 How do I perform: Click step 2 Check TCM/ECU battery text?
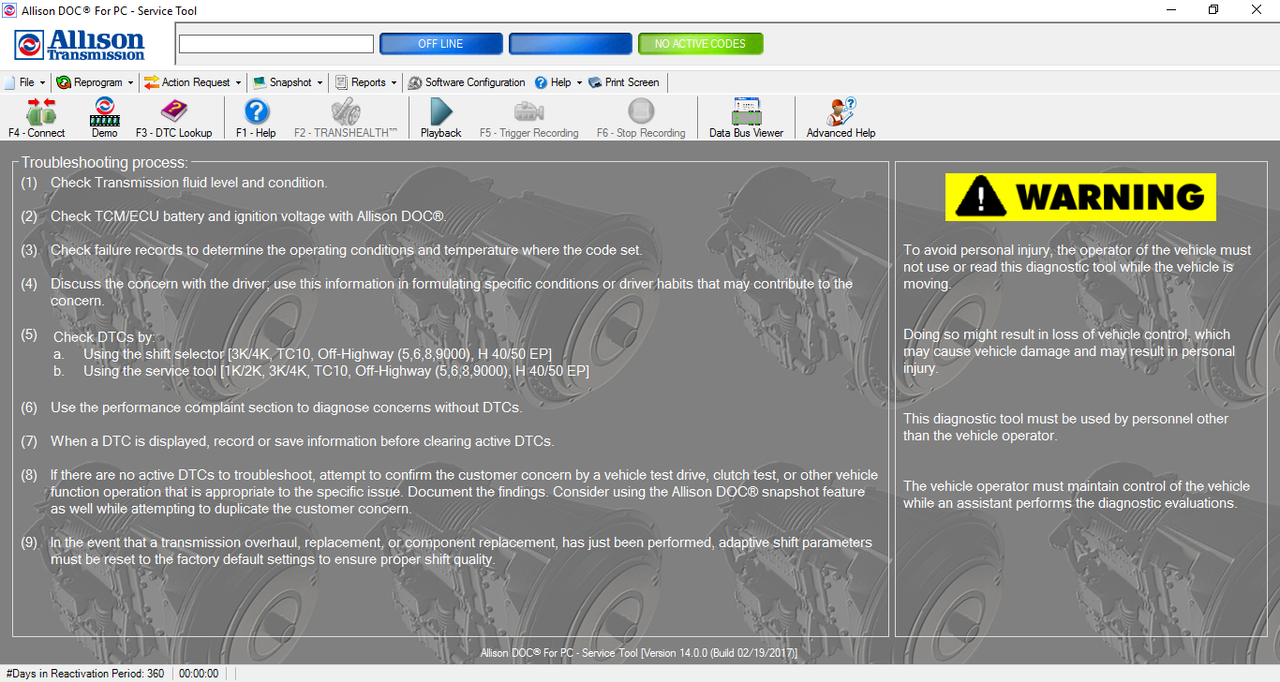coord(249,216)
